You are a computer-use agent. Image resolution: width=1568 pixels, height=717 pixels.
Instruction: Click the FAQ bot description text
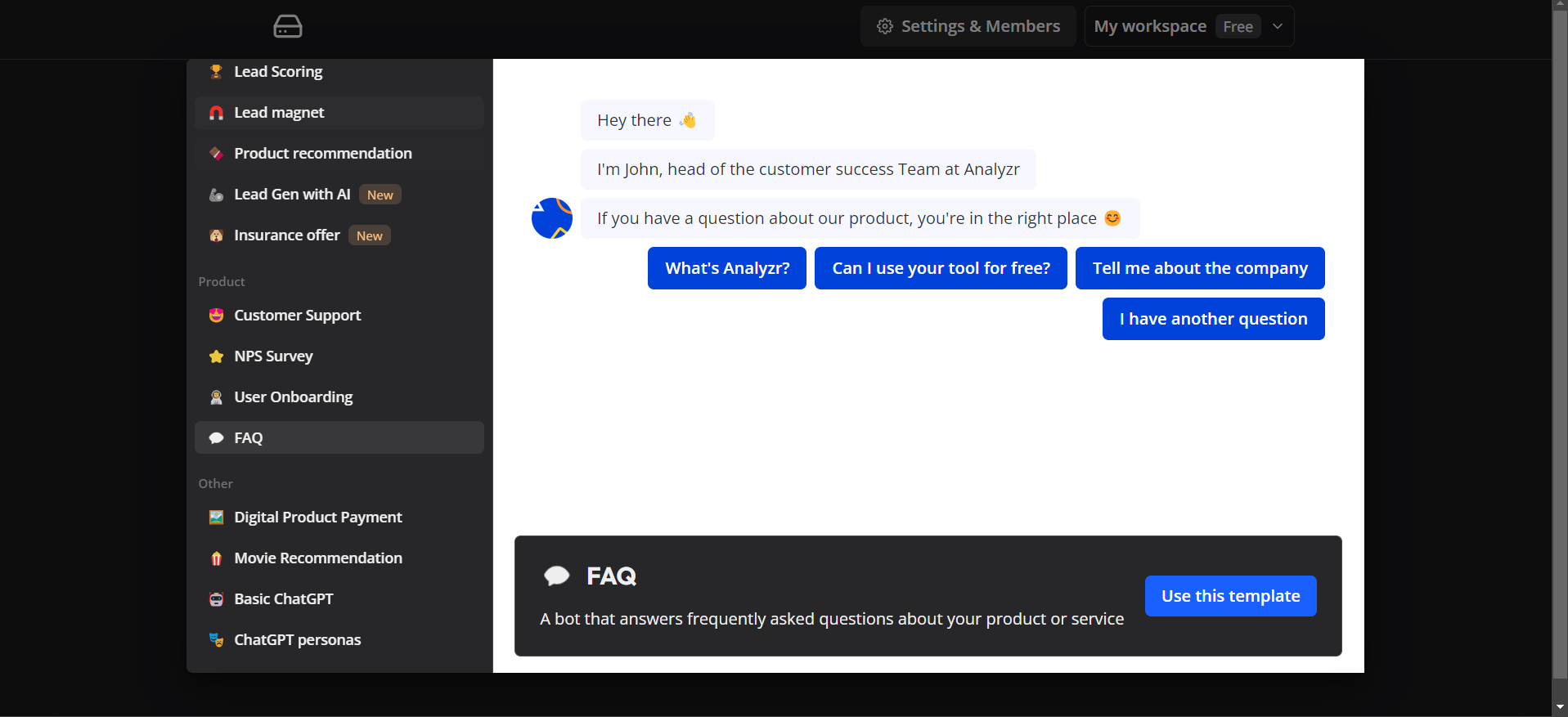pyautogui.click(x=832, y=619)
